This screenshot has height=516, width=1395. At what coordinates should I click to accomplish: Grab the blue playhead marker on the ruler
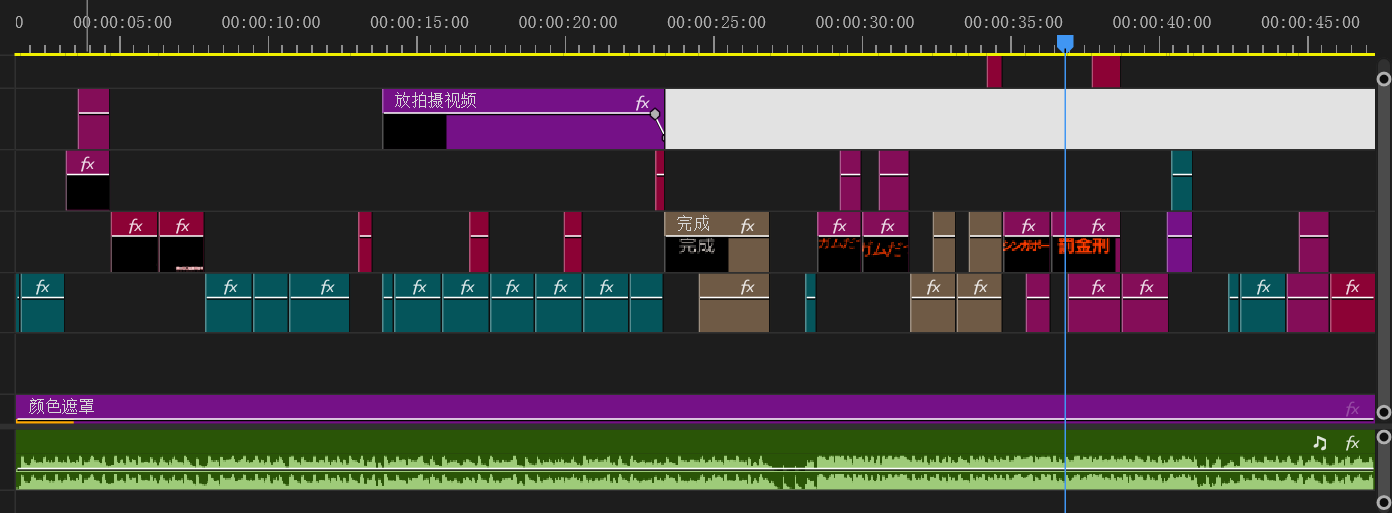1065,42
